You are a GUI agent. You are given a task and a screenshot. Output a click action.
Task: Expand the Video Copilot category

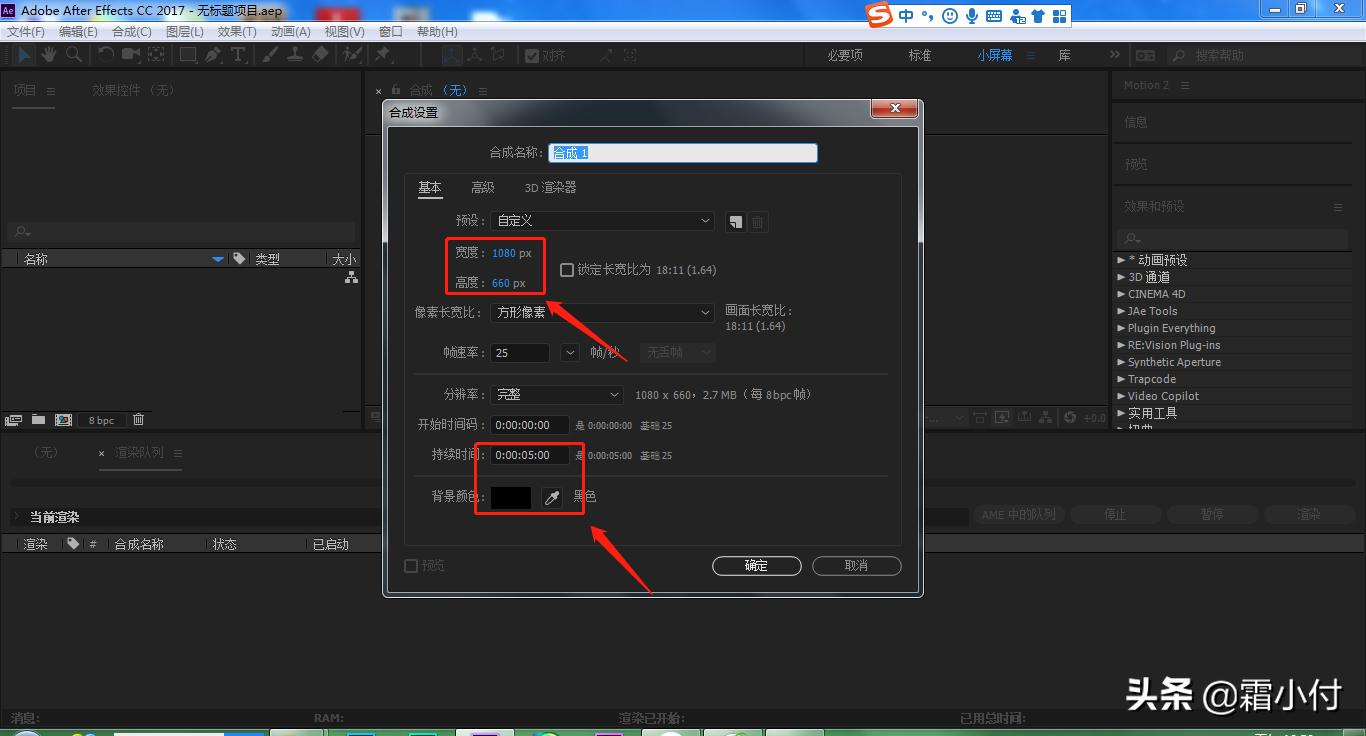(x=1121, y=396)
